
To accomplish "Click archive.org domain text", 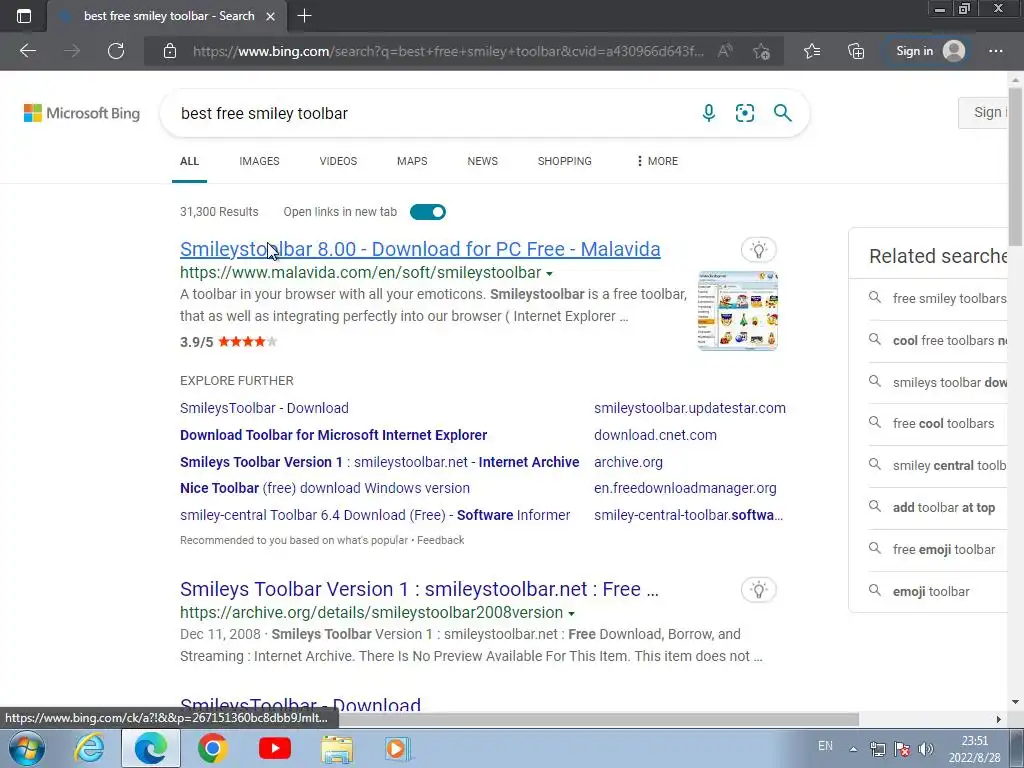I will pos(628,462).
